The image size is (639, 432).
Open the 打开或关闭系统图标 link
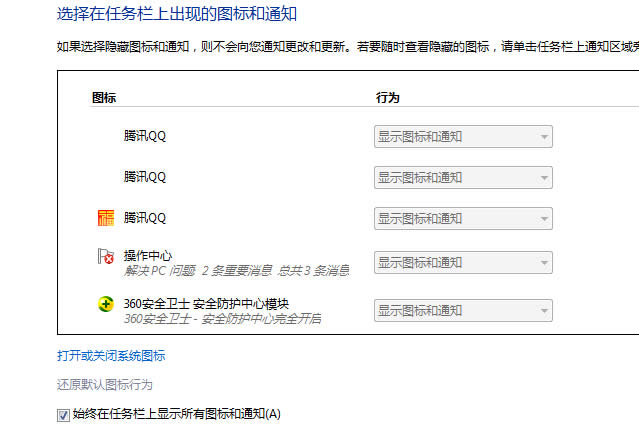[111, 355]
